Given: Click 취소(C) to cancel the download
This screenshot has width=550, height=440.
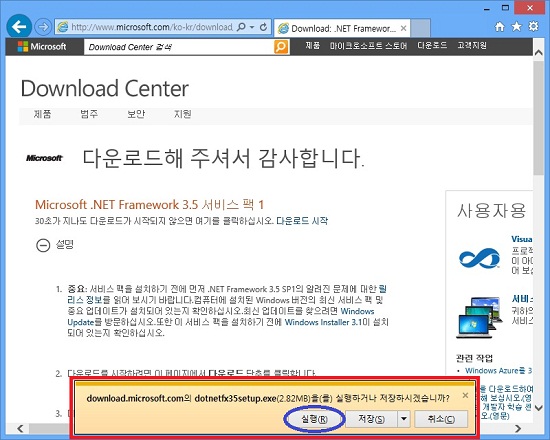Looking at the screenshot, I should (441, 419).
